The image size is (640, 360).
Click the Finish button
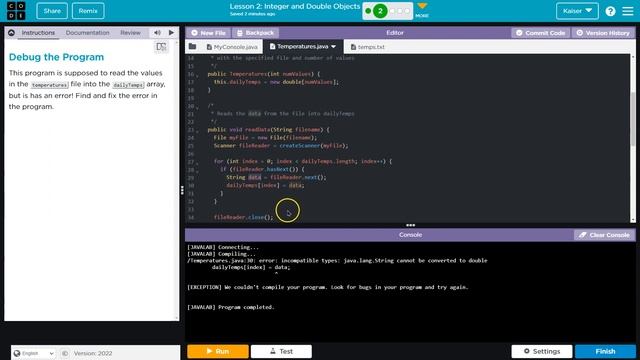click(x=605, y=351)
